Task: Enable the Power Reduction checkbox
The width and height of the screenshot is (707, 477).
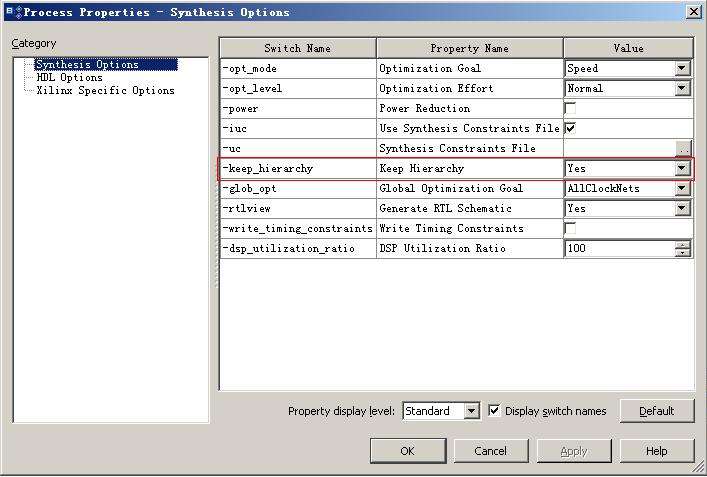Action: pyautogui.click(x=570, y=108)
